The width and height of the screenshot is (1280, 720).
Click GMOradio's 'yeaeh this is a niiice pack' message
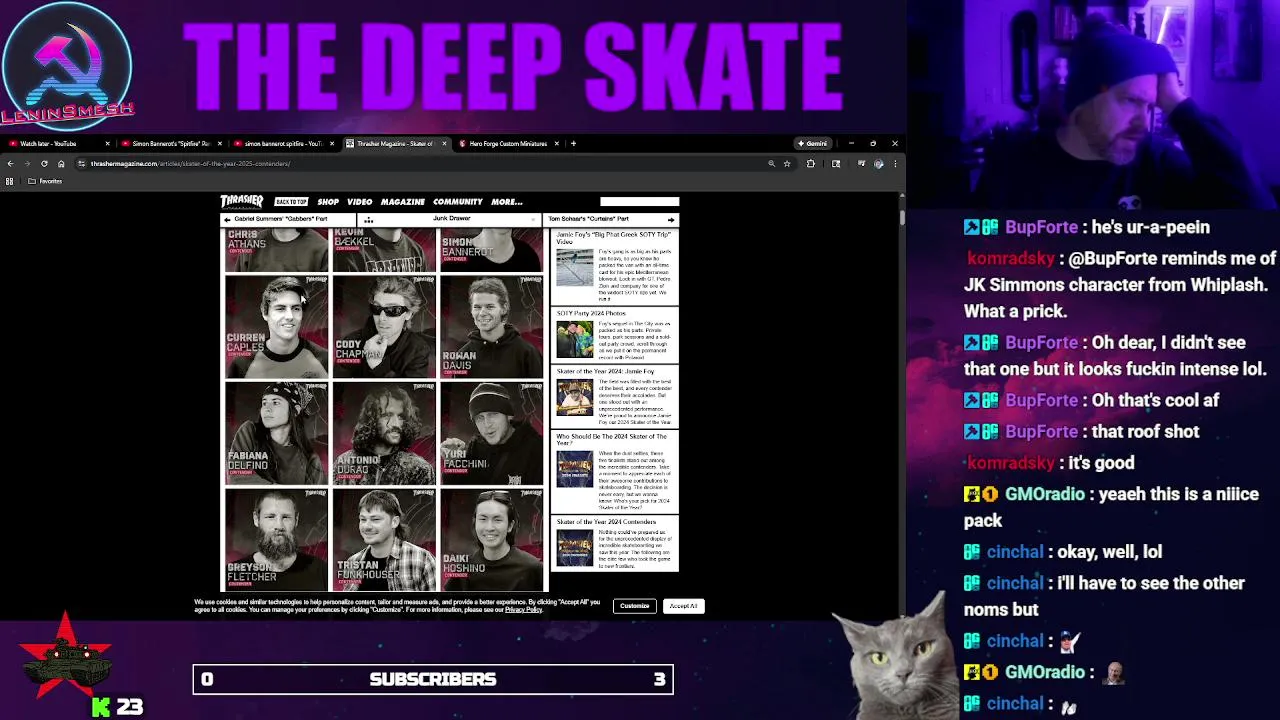[x=1111, y=507]
